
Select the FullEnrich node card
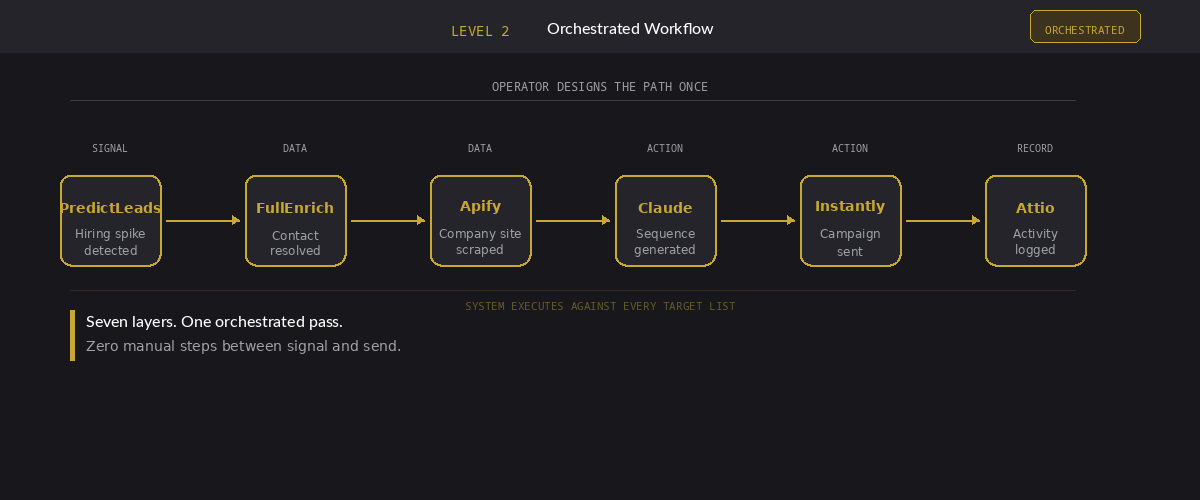click(296, 221)
